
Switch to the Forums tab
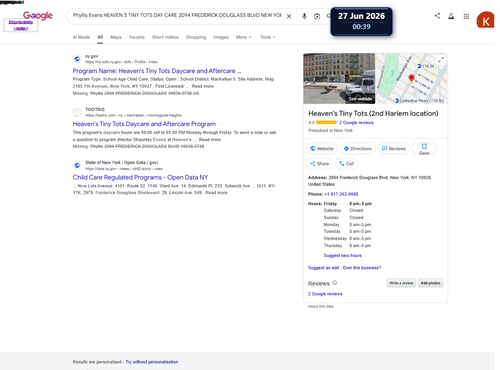pyautogui.click(x=137, y=37)
